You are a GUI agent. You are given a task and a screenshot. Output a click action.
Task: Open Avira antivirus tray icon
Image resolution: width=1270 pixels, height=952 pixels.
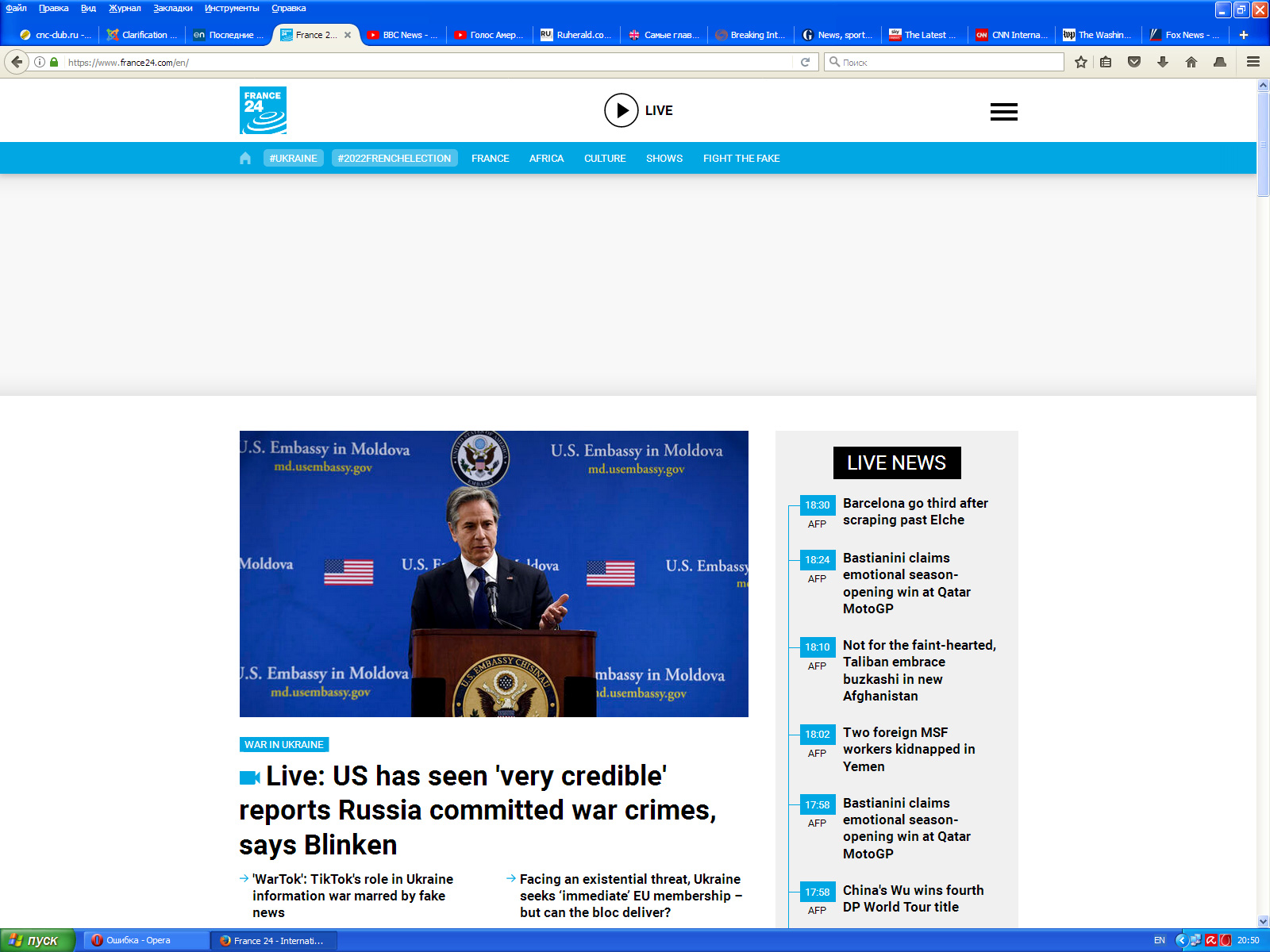point(1211,940)
